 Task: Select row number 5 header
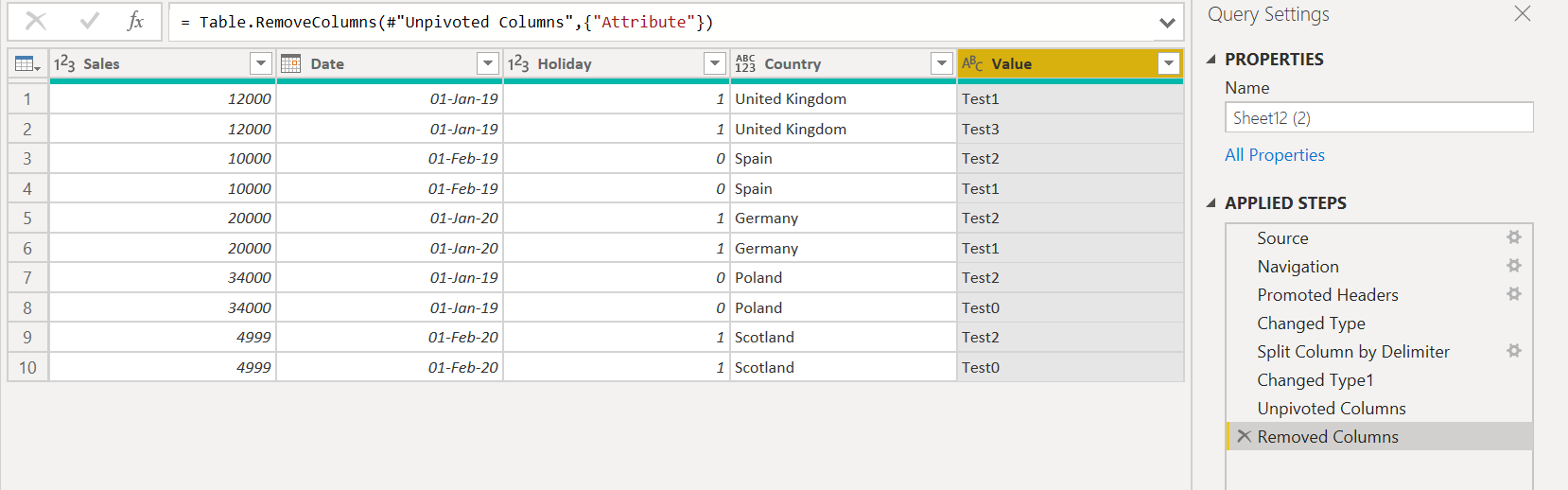27,218
